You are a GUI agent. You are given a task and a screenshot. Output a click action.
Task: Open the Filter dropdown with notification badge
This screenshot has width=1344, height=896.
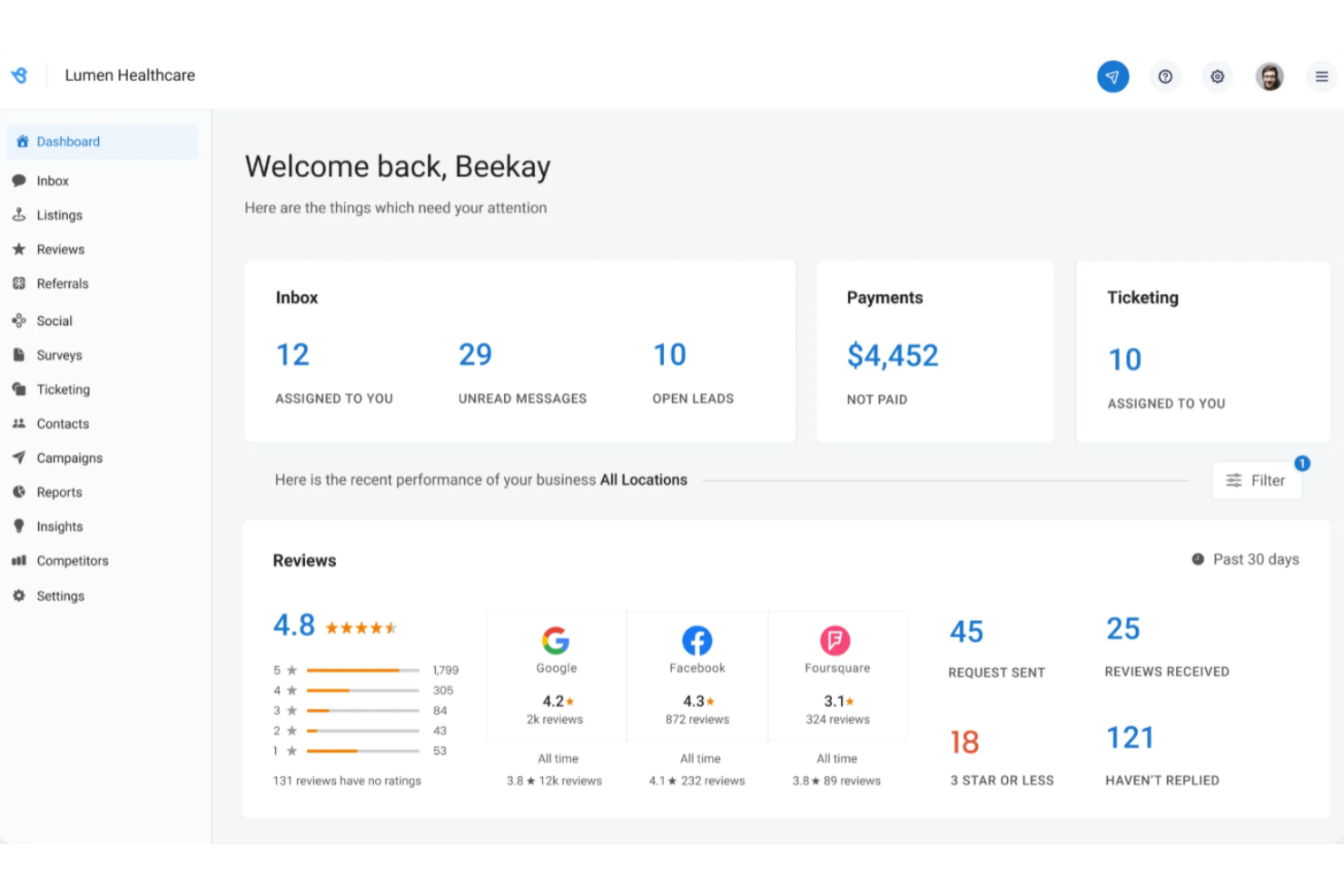[1257, 480]
